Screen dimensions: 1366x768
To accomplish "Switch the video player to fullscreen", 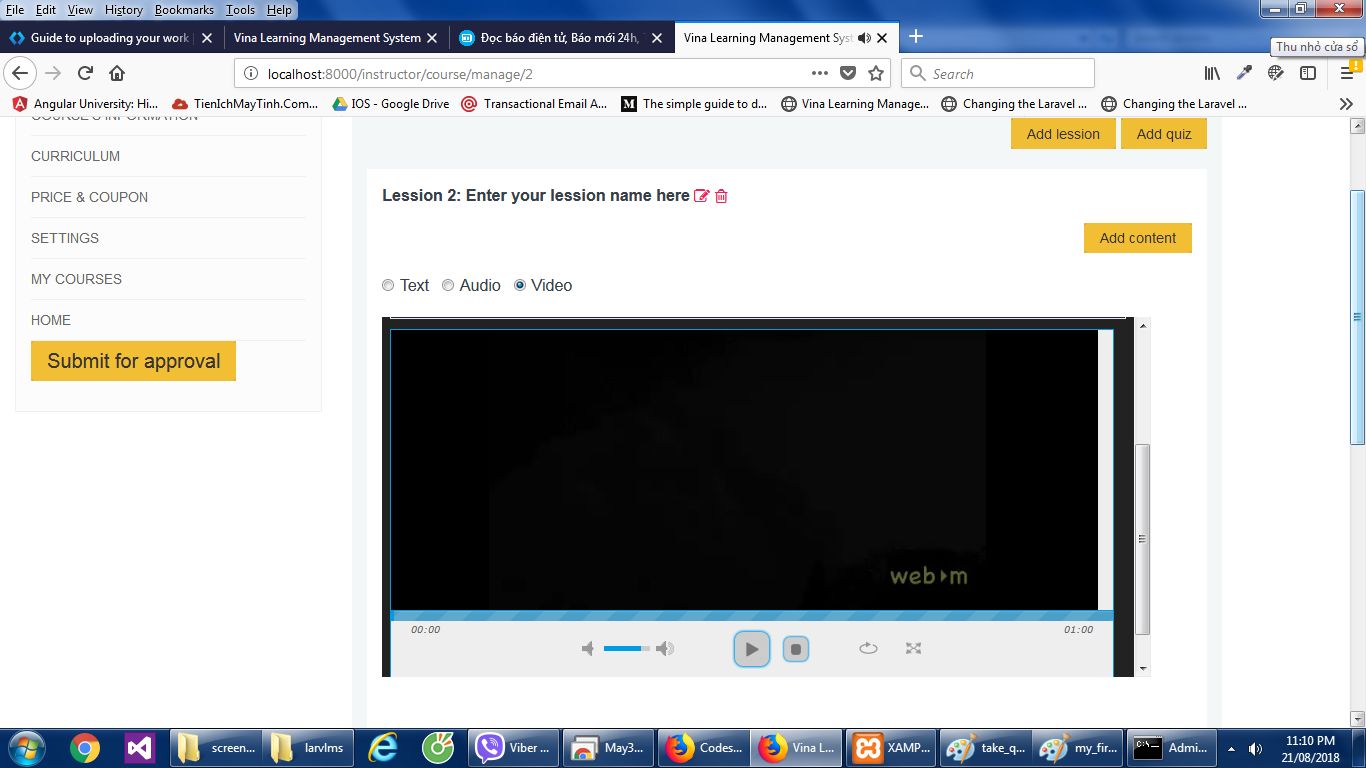I will (913, 649).
